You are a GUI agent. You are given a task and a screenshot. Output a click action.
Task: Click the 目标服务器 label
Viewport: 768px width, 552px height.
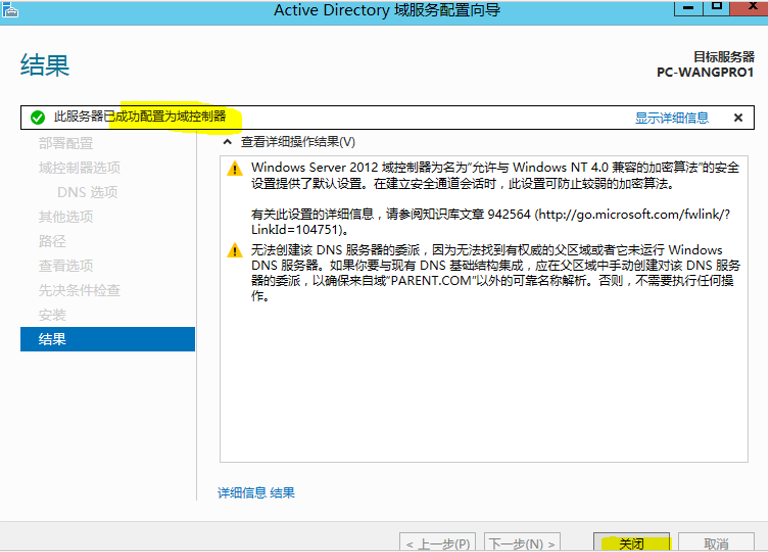coord(724,57)
